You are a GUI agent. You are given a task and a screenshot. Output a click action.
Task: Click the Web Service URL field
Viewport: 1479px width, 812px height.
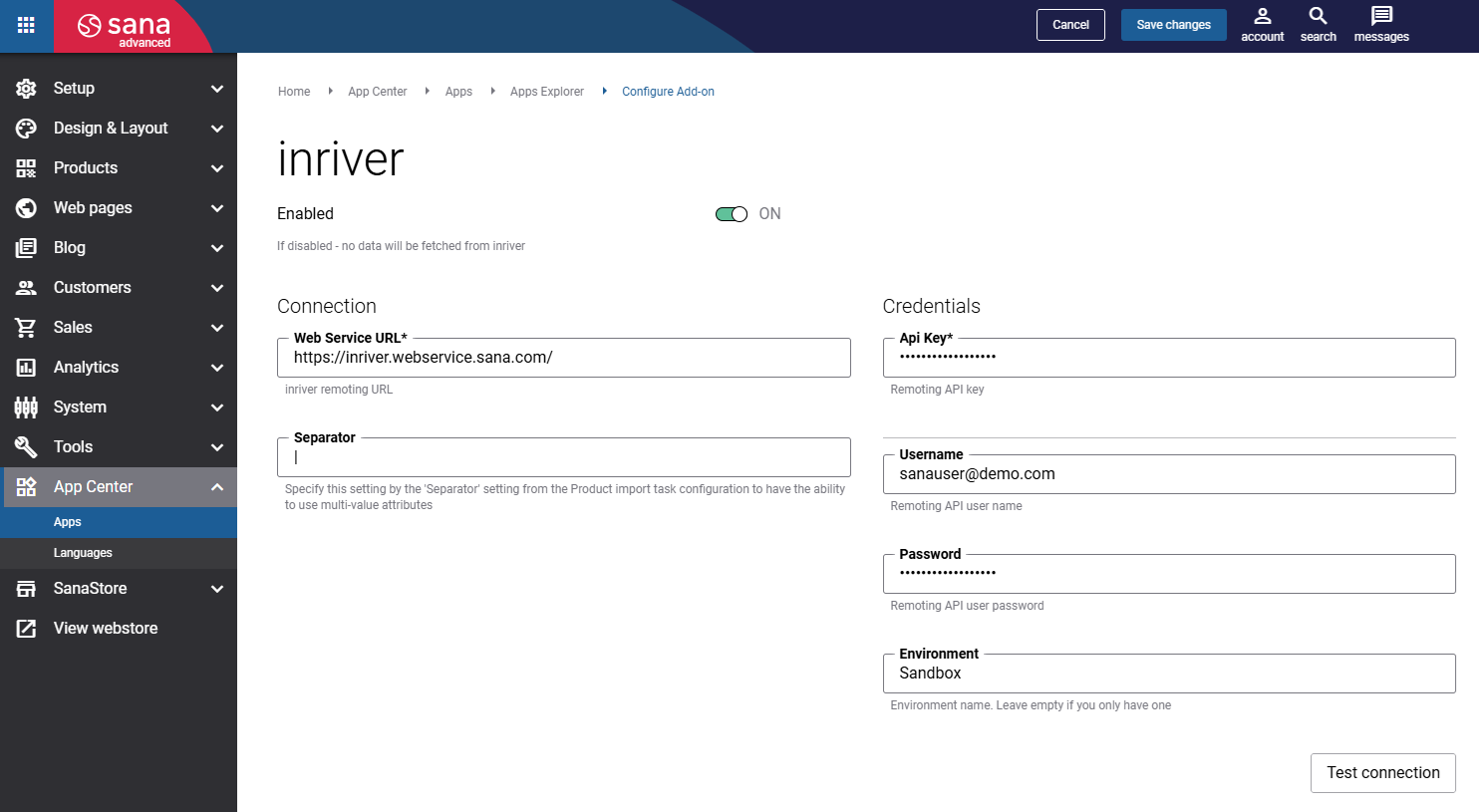point(564,358)
